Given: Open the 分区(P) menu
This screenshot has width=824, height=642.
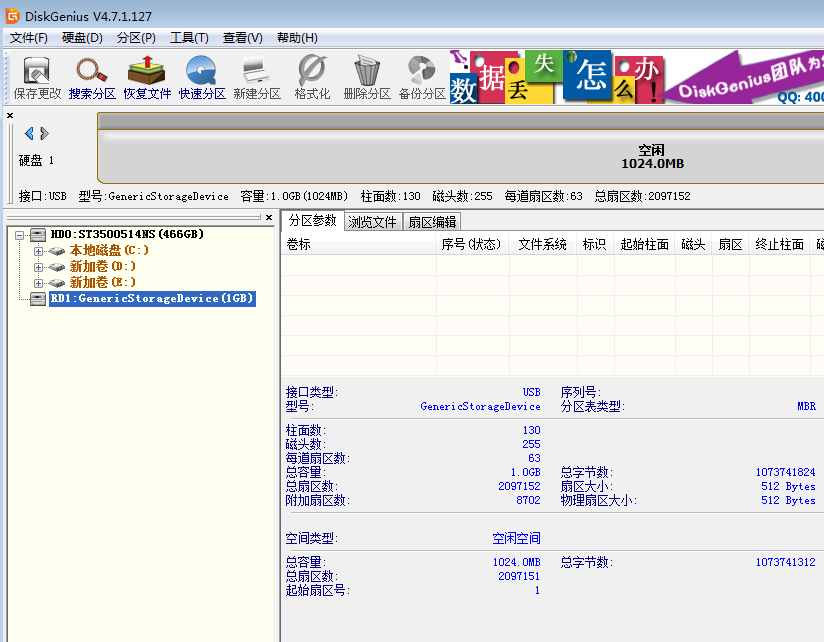Looking at the screenshot, I should pos(136,38).
